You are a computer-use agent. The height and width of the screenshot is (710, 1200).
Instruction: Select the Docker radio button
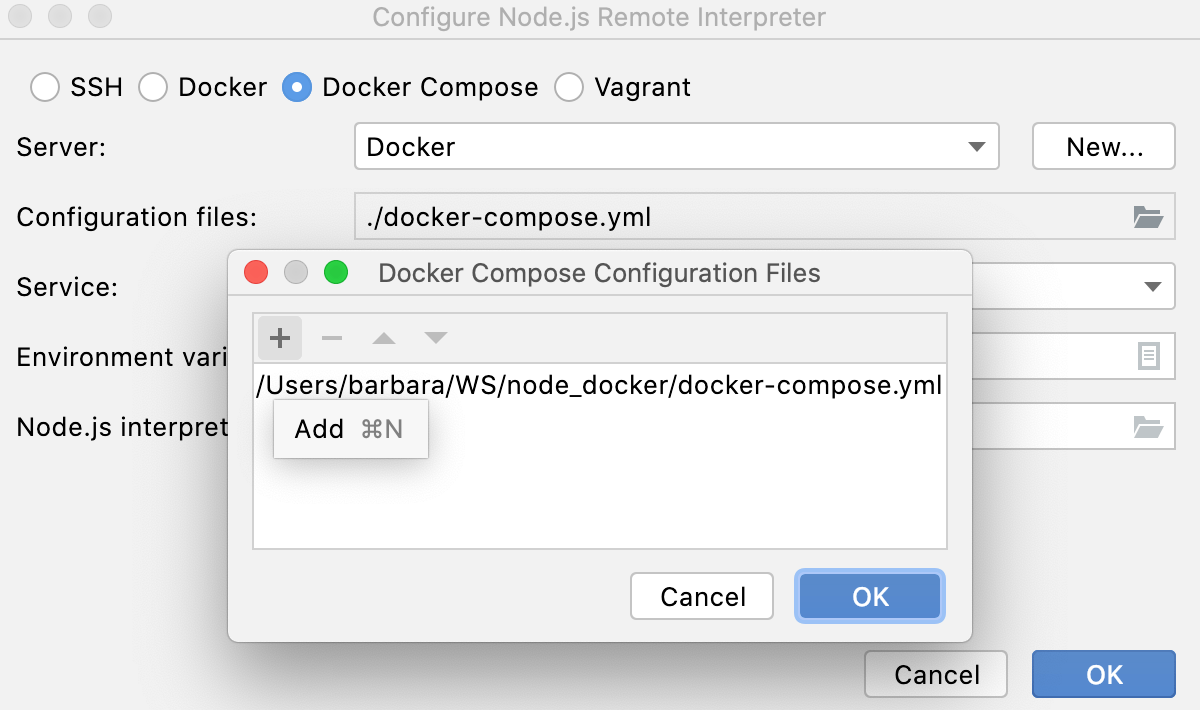(154, 88)
